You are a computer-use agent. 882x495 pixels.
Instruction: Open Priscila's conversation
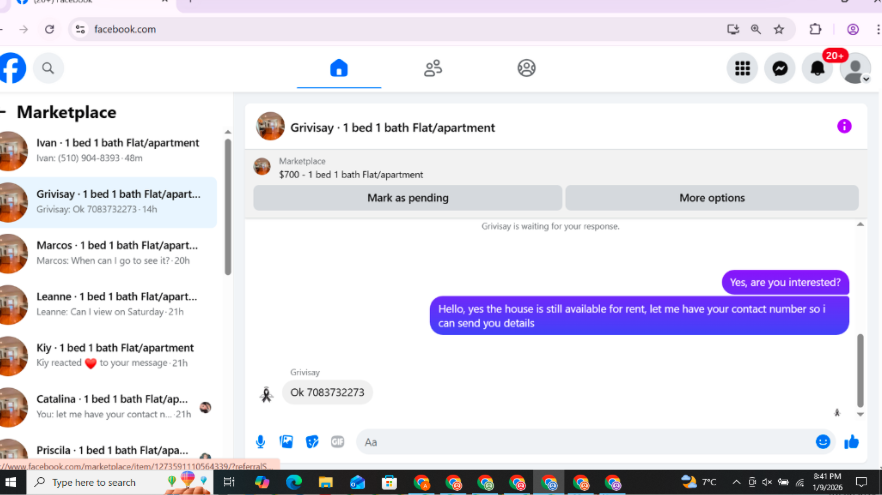(x=108, y=450)
